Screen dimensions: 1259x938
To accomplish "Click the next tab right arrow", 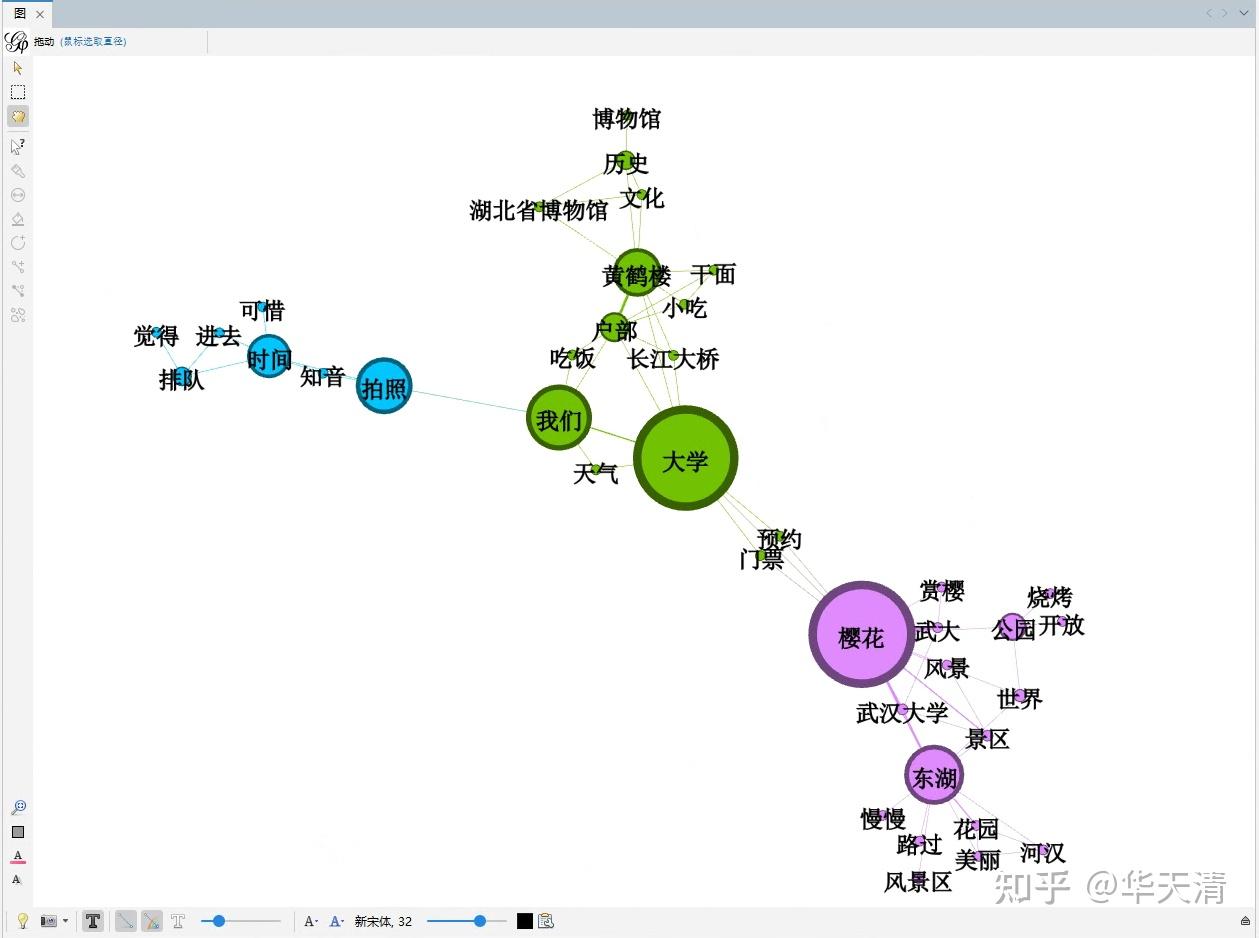I will pos(1225,13).
